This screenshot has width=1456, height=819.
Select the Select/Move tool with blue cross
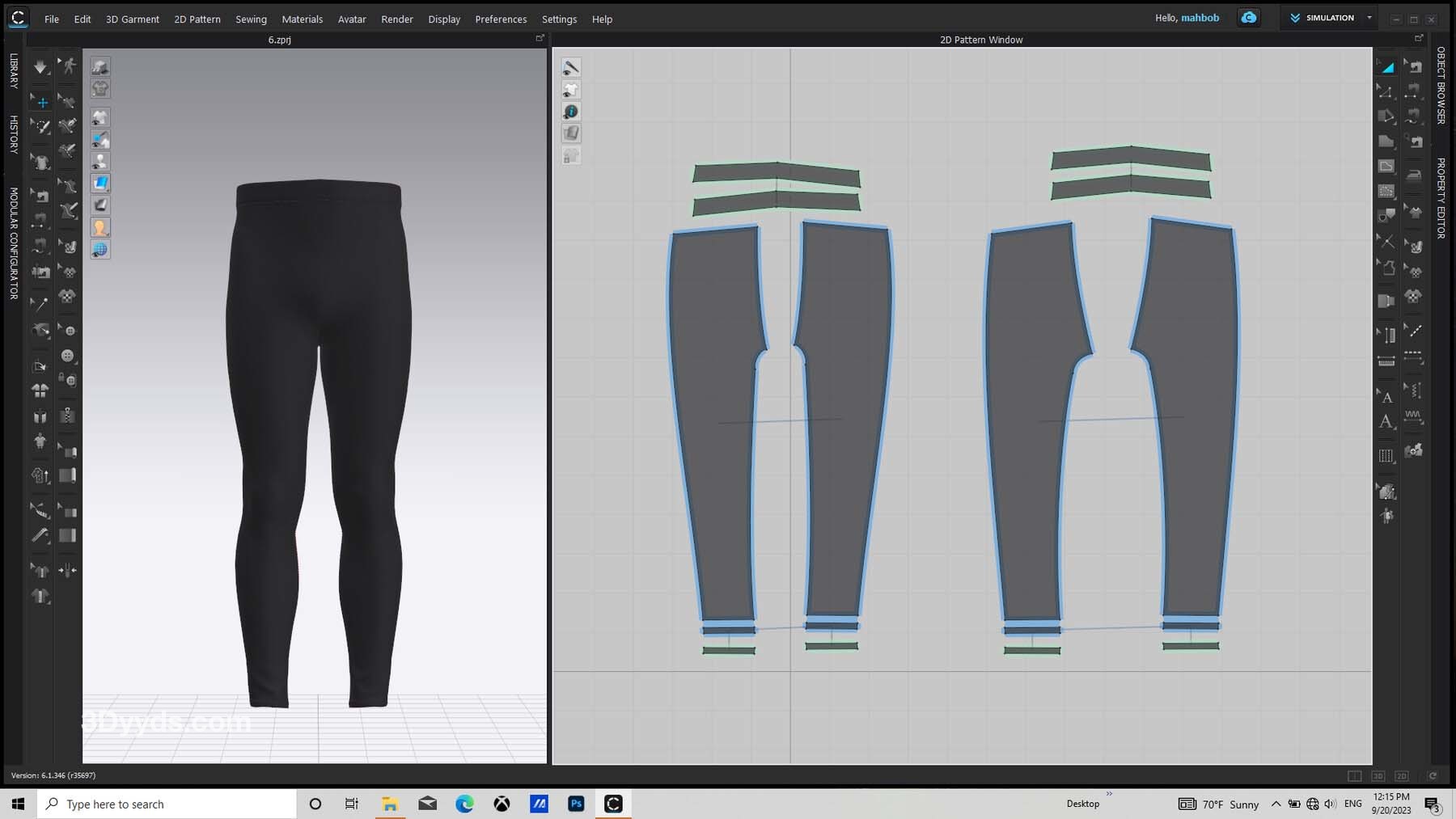pos(41,102)
